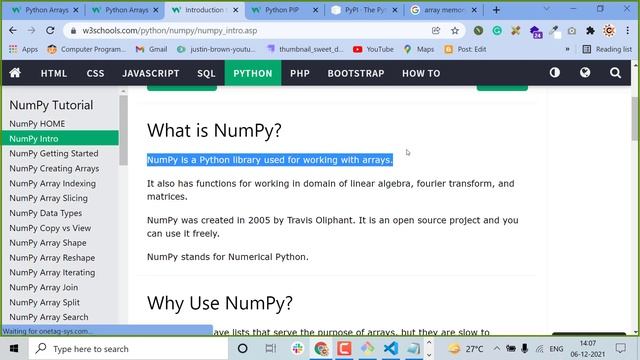Click the Grammarly extension icon
The width and height of the screenshot is (640, 360).
pyautogui.click(x=497, y=31)
